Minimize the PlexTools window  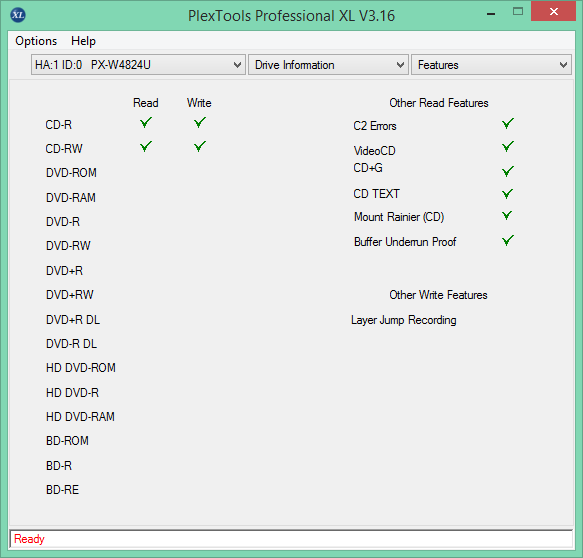(491, 13)
